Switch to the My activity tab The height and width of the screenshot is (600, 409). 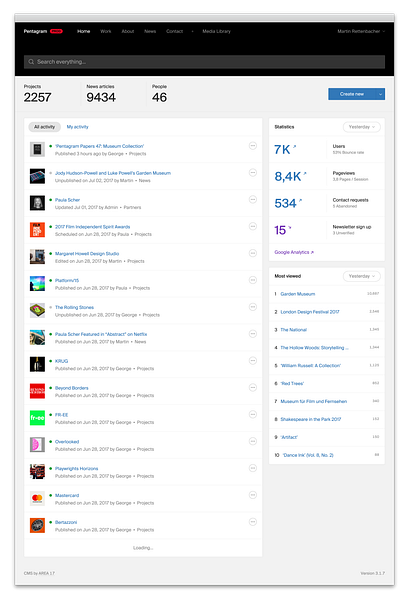pyautogui.click(x=77, y=127)
